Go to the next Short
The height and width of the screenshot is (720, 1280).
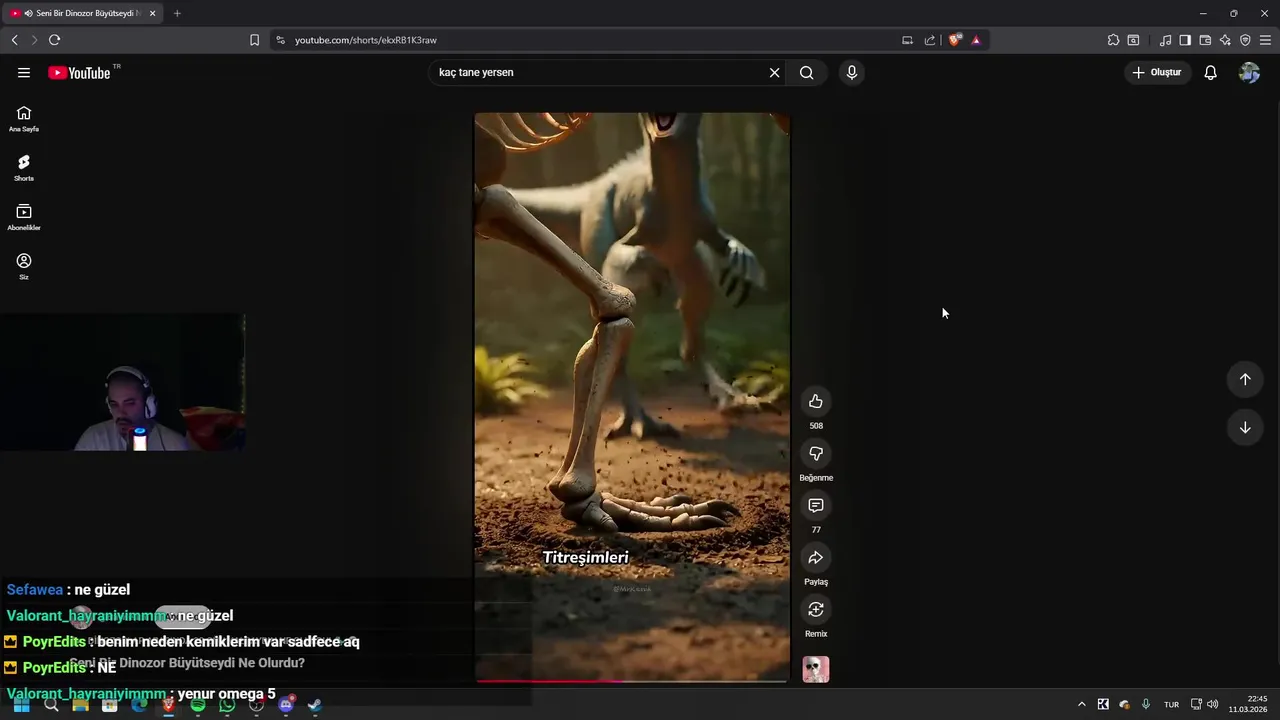click(1245, 427)
